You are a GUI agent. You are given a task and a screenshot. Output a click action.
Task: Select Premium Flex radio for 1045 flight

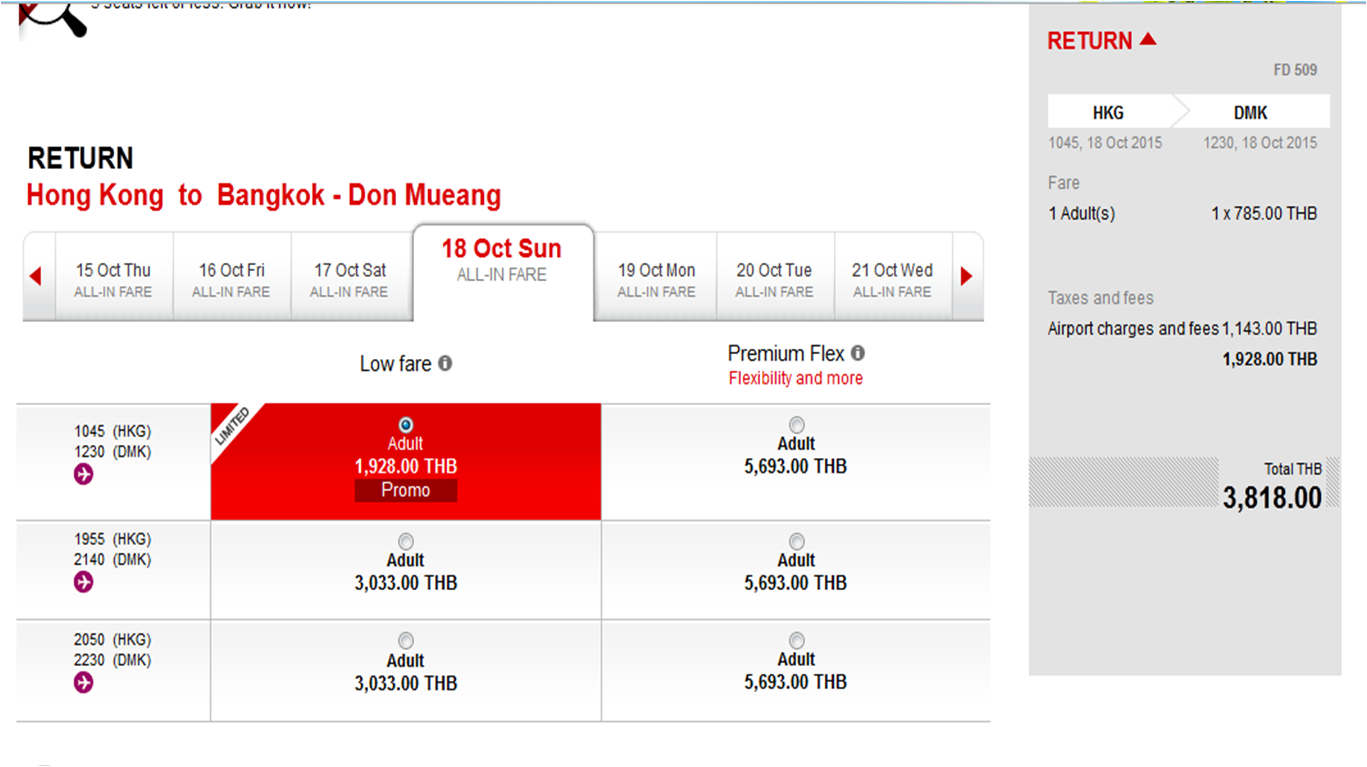coord(796,425)
